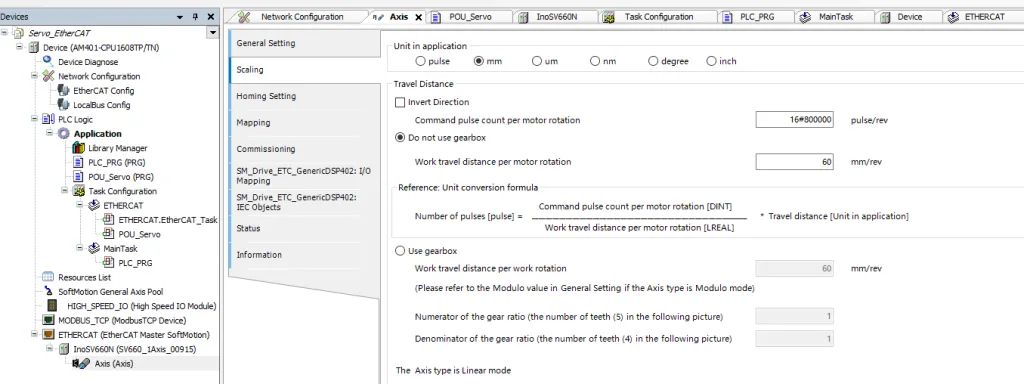
Task: Collapse the Task Configuration tree node
Action: tap(65, 191)
